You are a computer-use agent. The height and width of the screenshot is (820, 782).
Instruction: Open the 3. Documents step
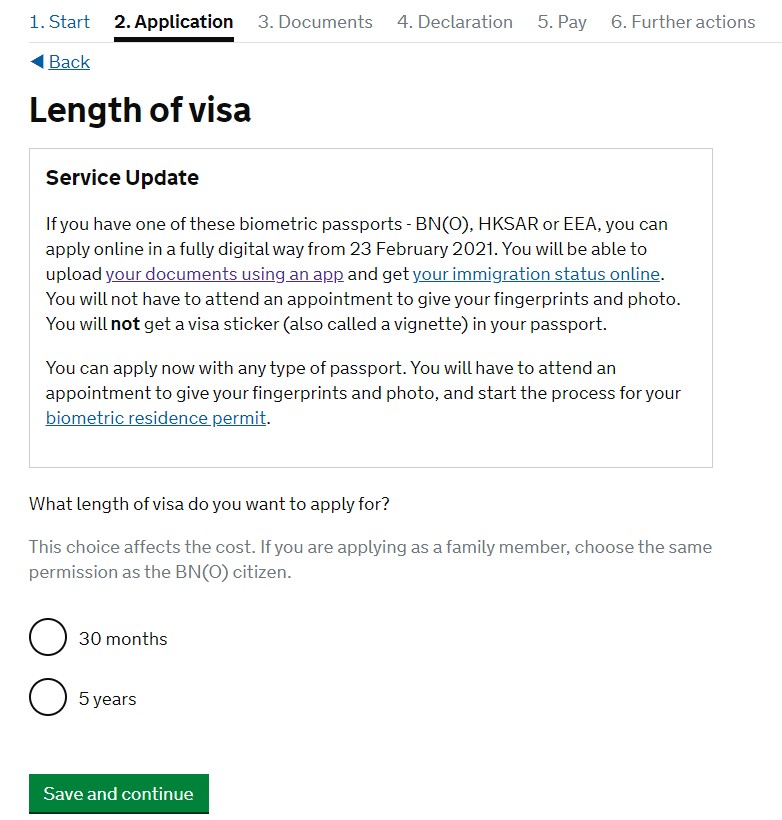pos(315,22)
